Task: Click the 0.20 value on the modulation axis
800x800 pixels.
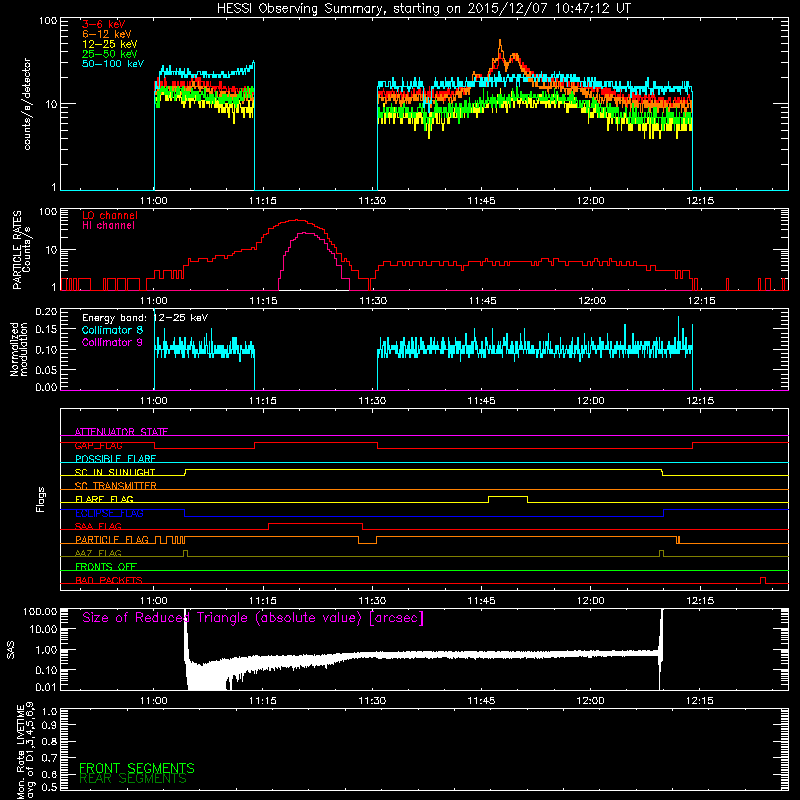Action: 46,312
